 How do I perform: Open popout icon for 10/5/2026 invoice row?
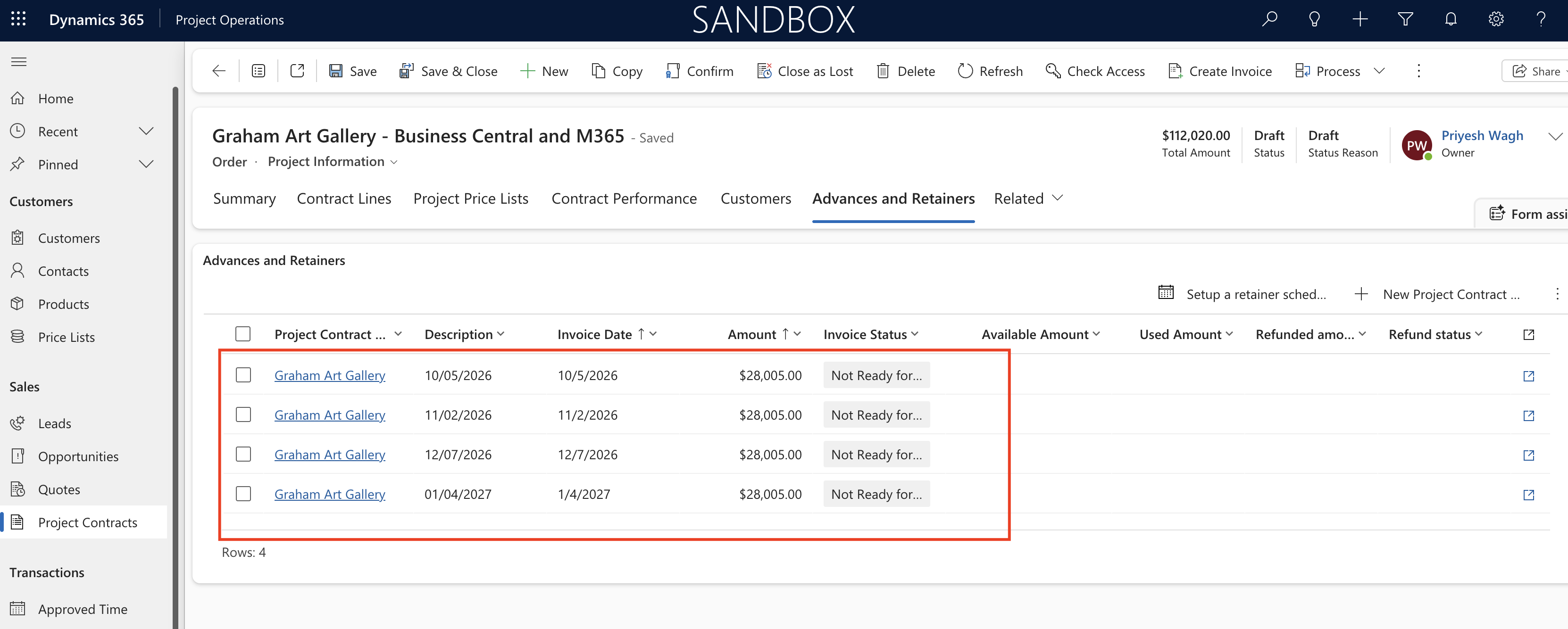(1528, 376)
